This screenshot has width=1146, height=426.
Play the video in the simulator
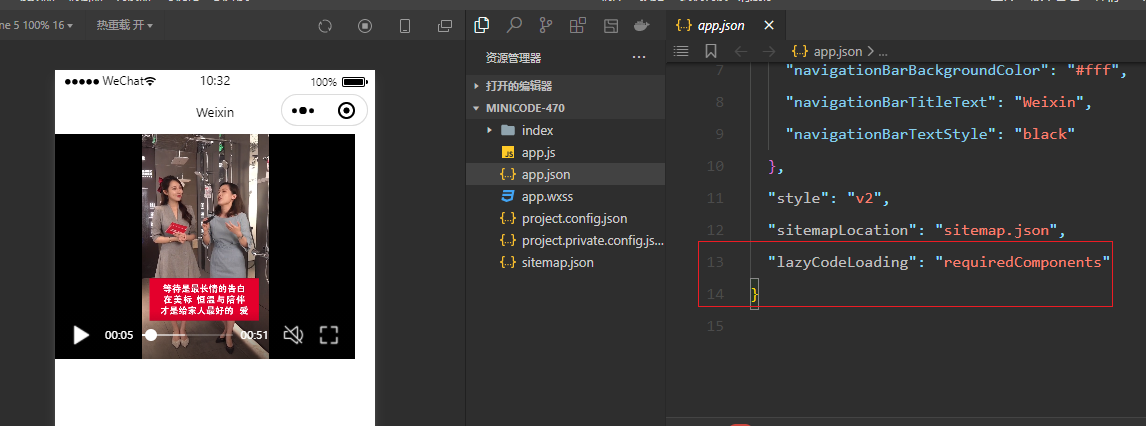(81, 335)
